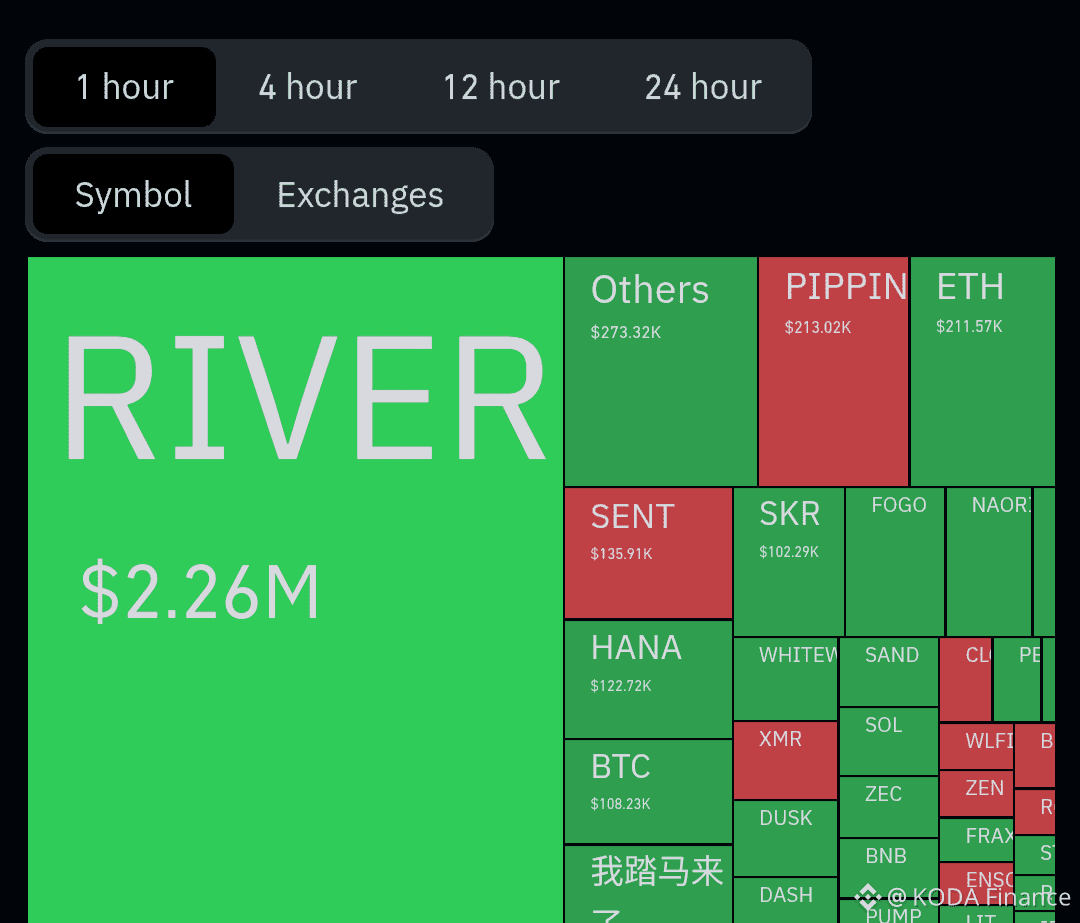Click the $273.32K Others value
The width and height of the screenshot is (1080, 923).
(x=625, y=332)
